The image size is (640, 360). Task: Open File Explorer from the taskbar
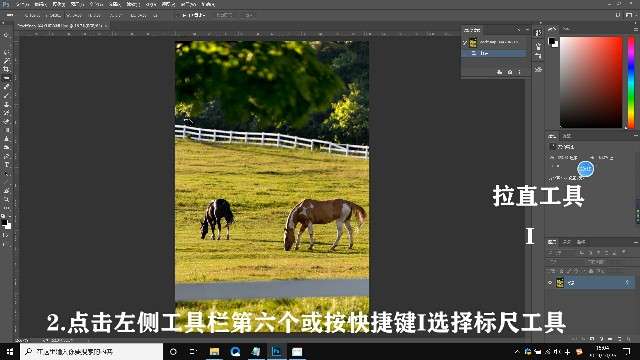(214, 351)
